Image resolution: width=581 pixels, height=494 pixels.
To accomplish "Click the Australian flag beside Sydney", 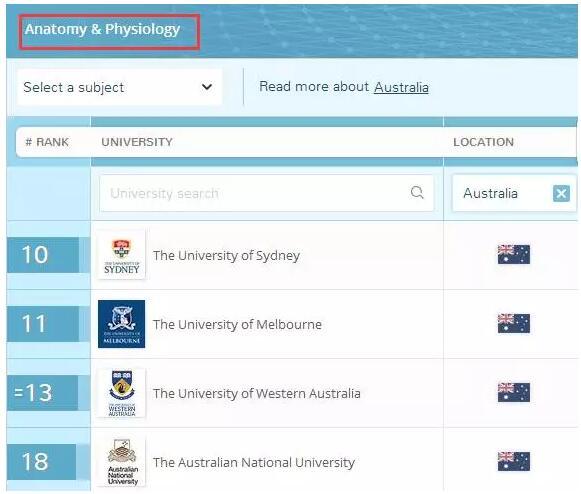I will 514,255.
